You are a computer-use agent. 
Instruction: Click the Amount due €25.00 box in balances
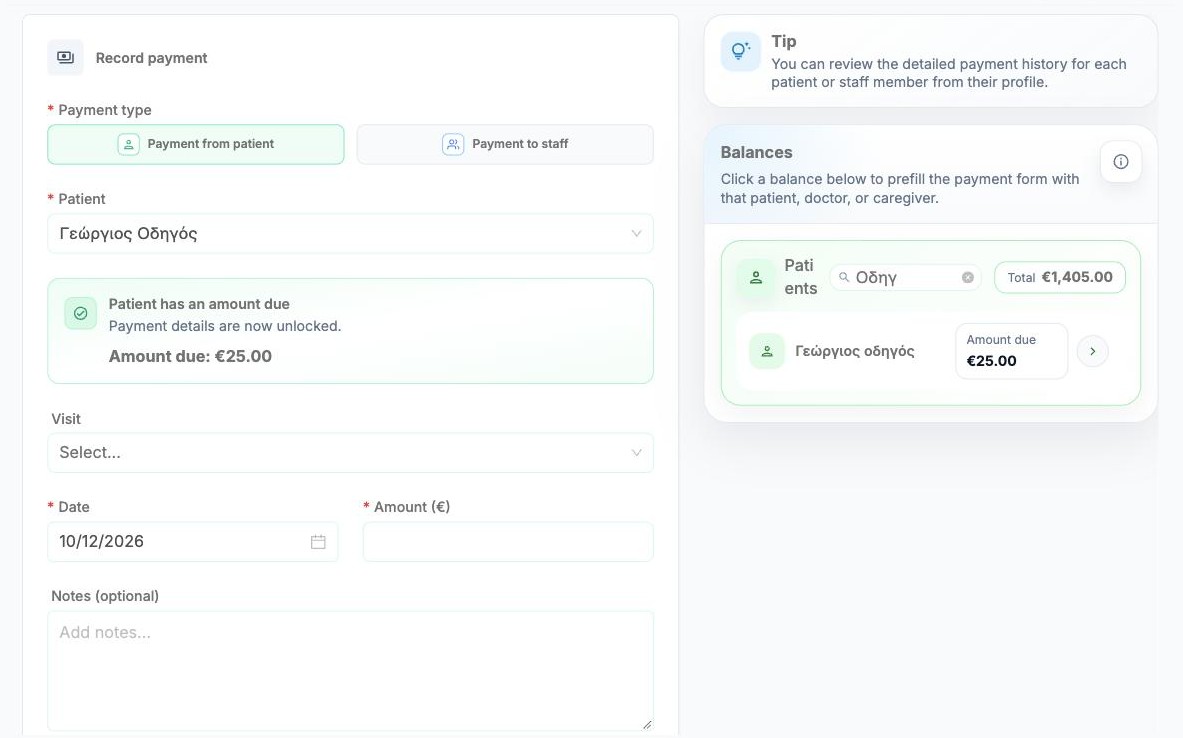click(x=1012, y=351)
